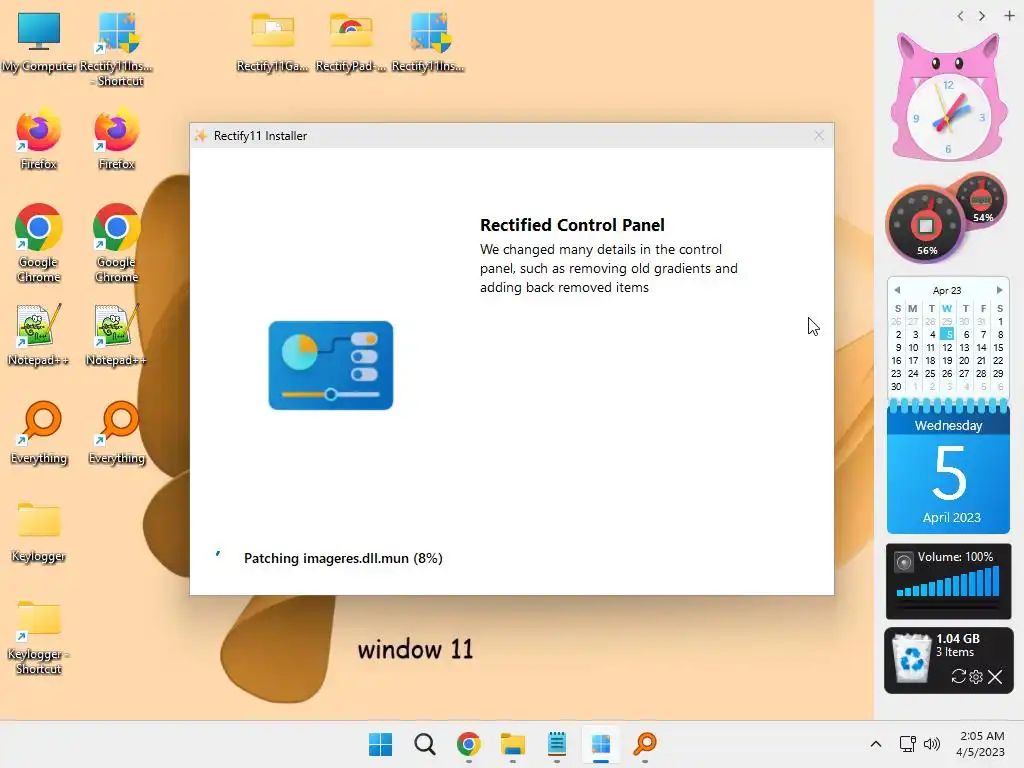
Task: Open Notepad app in the taskbar
Action: (x=556, y=744)
